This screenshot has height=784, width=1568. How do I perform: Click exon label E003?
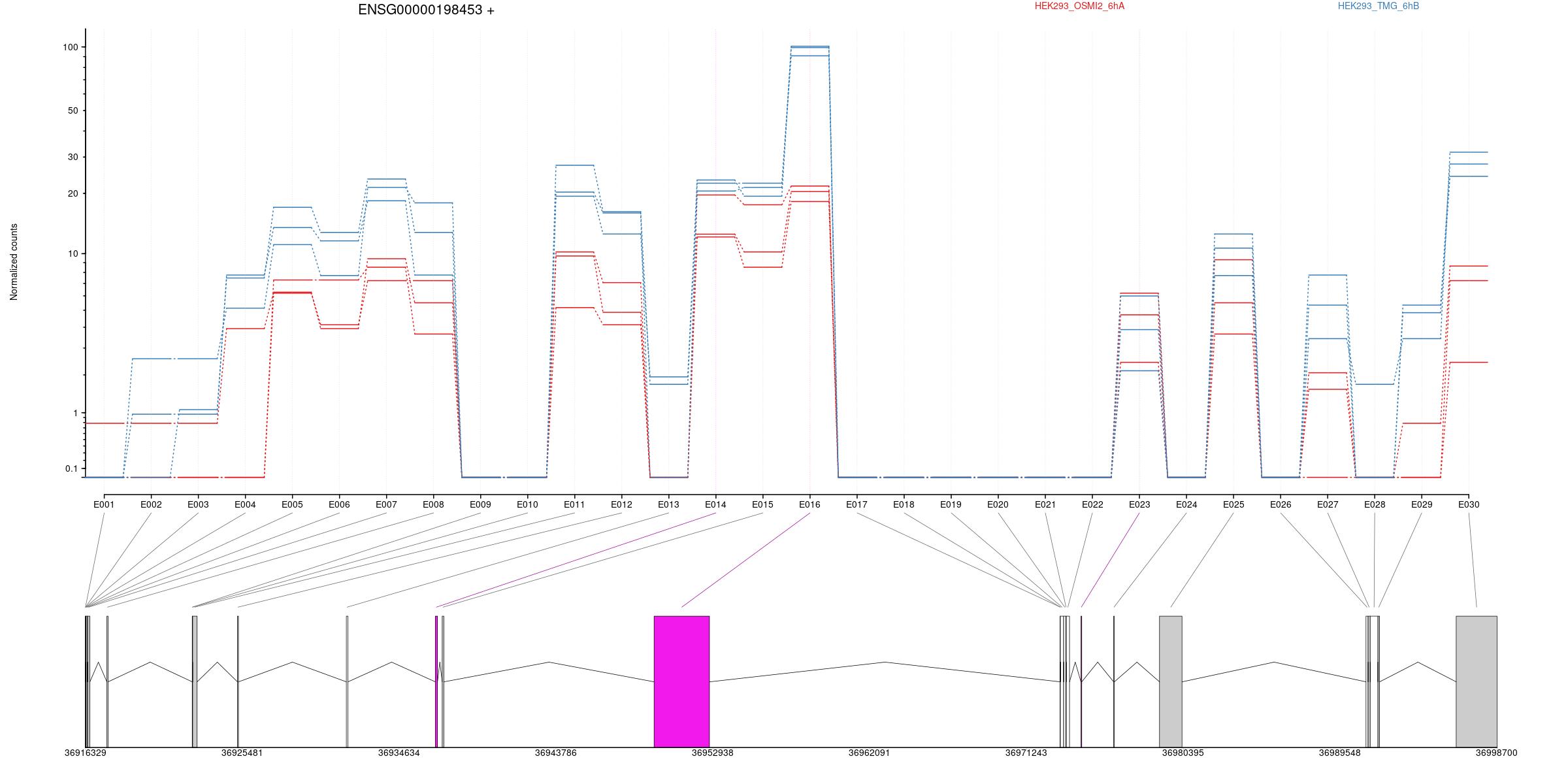[198, 504]
